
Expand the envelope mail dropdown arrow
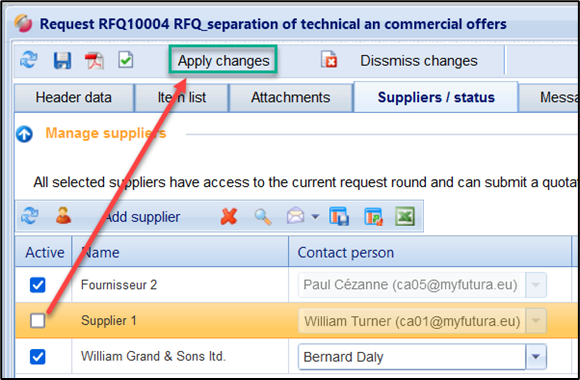point(315,216)
